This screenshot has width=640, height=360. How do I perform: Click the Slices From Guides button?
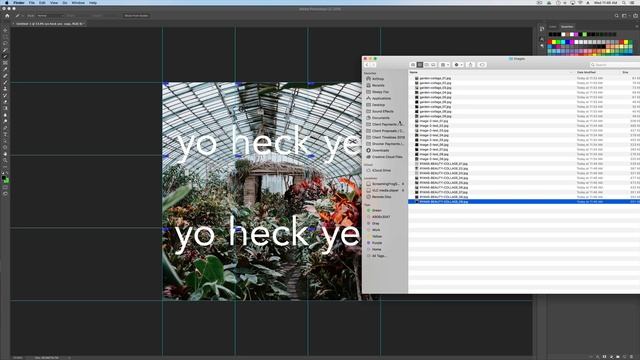[136, 16]
